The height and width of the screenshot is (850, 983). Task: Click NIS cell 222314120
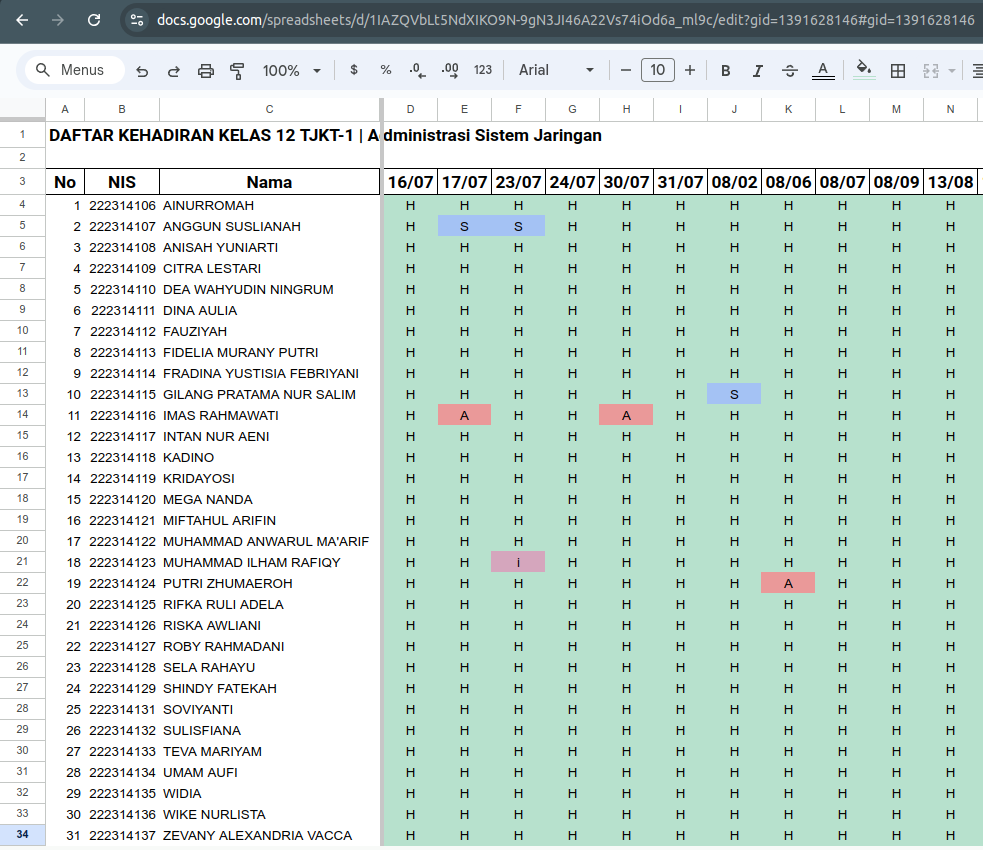coord(122,500)
